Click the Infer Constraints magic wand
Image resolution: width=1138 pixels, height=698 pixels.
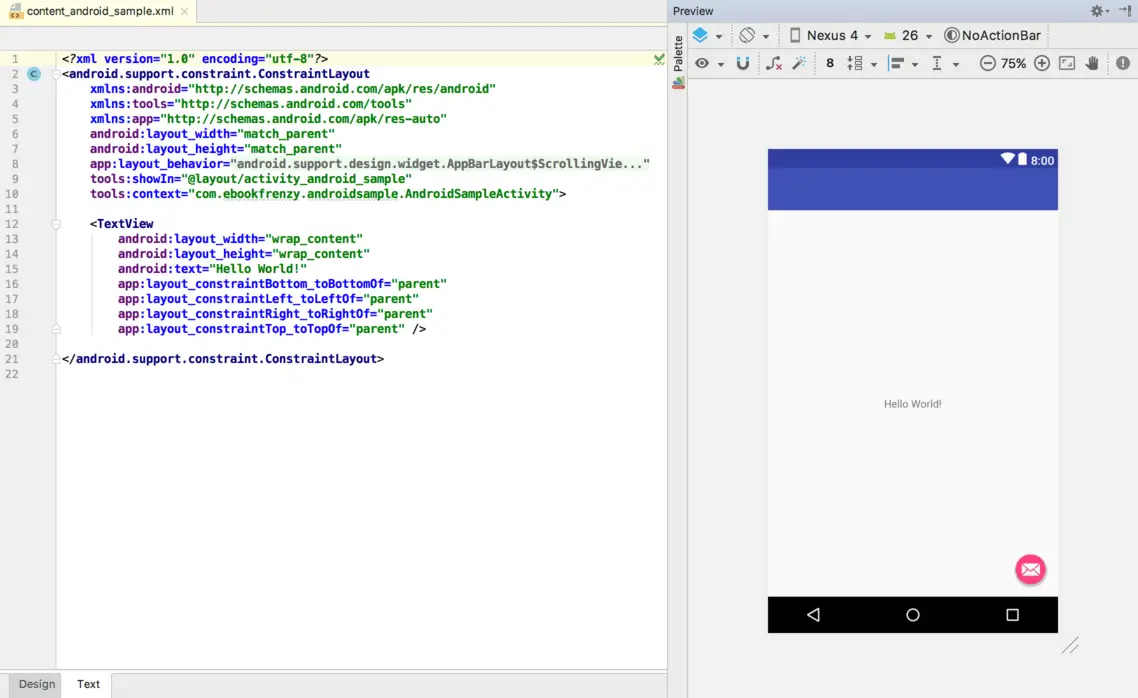pyautogui.click(x=799, y=63)
